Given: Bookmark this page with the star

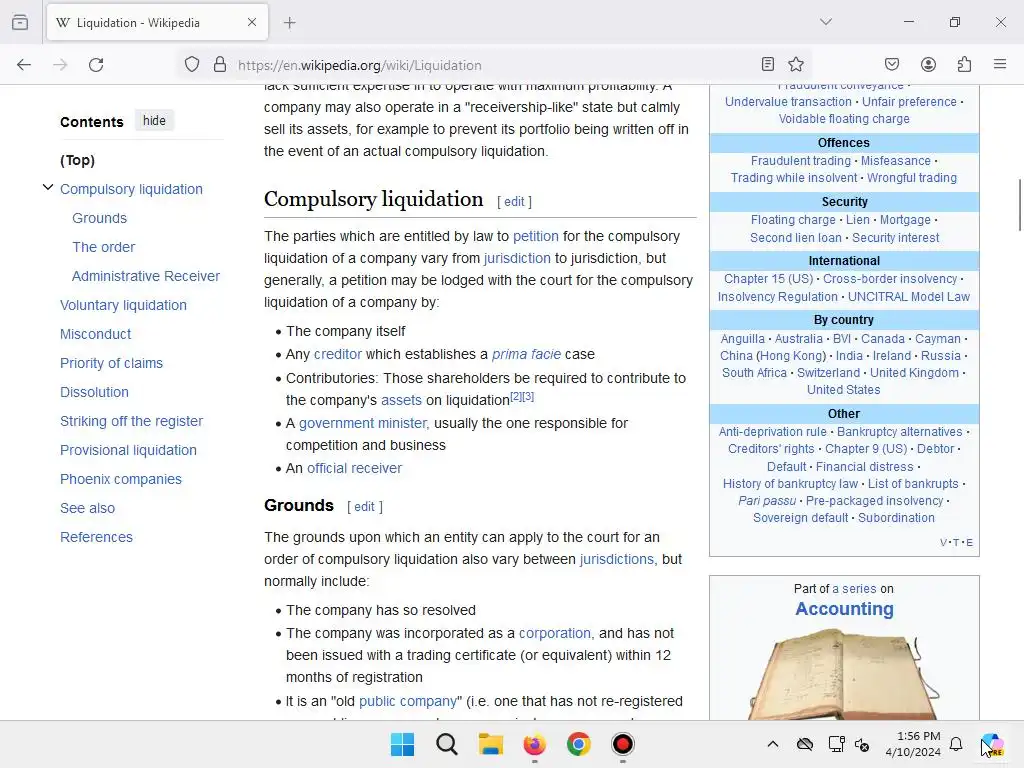Looking at the screenshot, I should pyautogui.click(x=795, y=64).
